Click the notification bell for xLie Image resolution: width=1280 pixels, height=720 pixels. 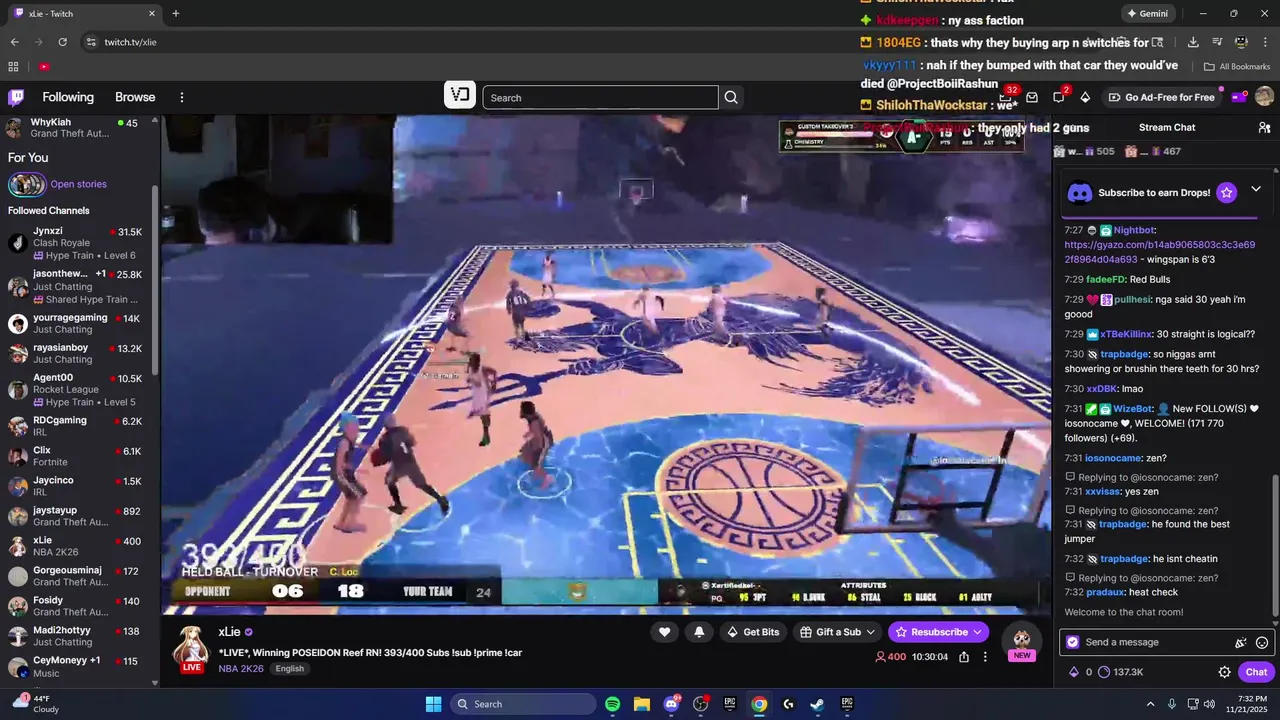(699, 632)
